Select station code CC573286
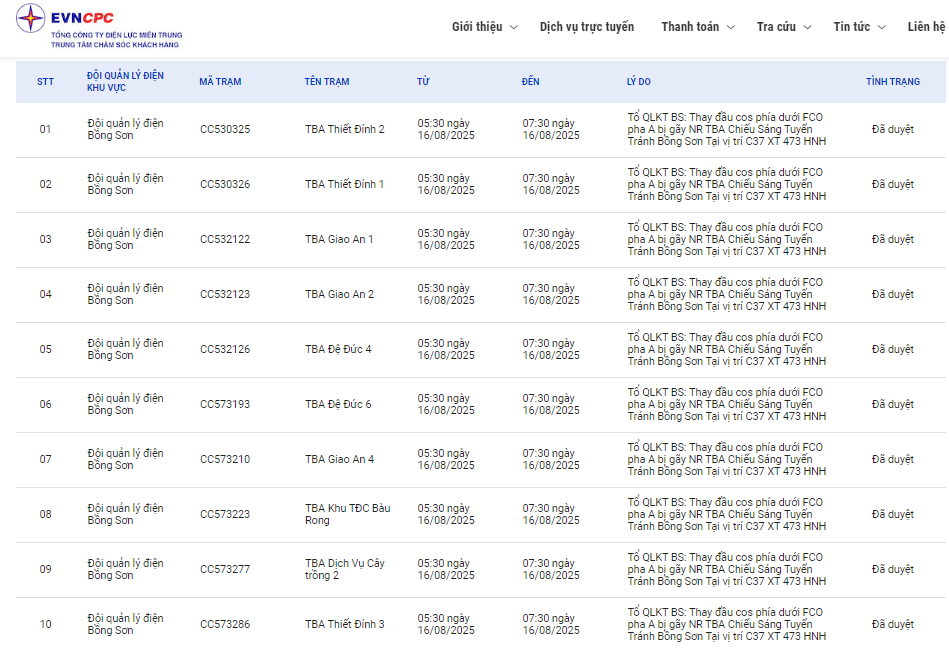This screenshot has width=949, height=651. (225, 624)
